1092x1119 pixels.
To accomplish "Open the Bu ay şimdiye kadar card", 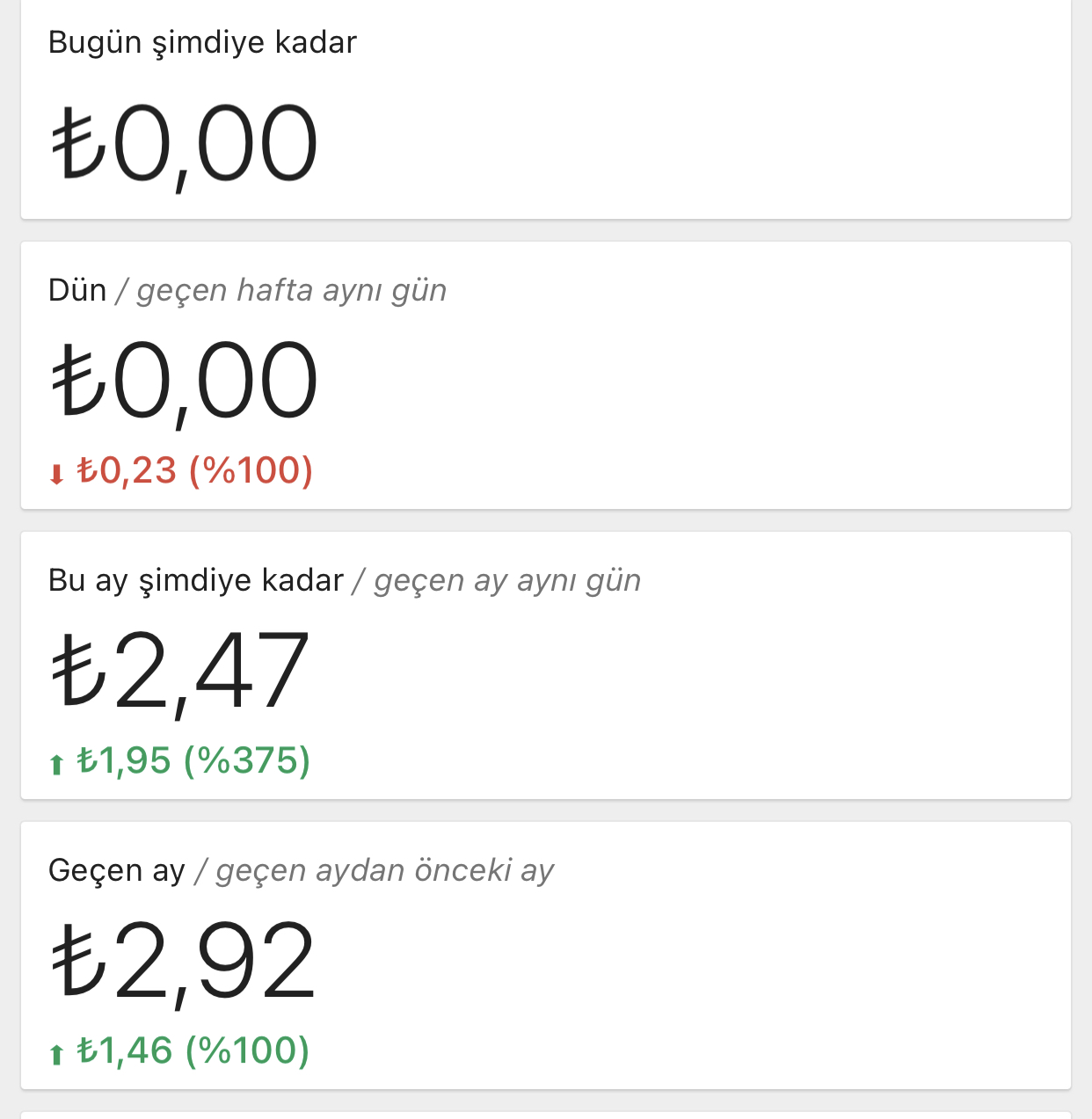I will pos(546,665).
